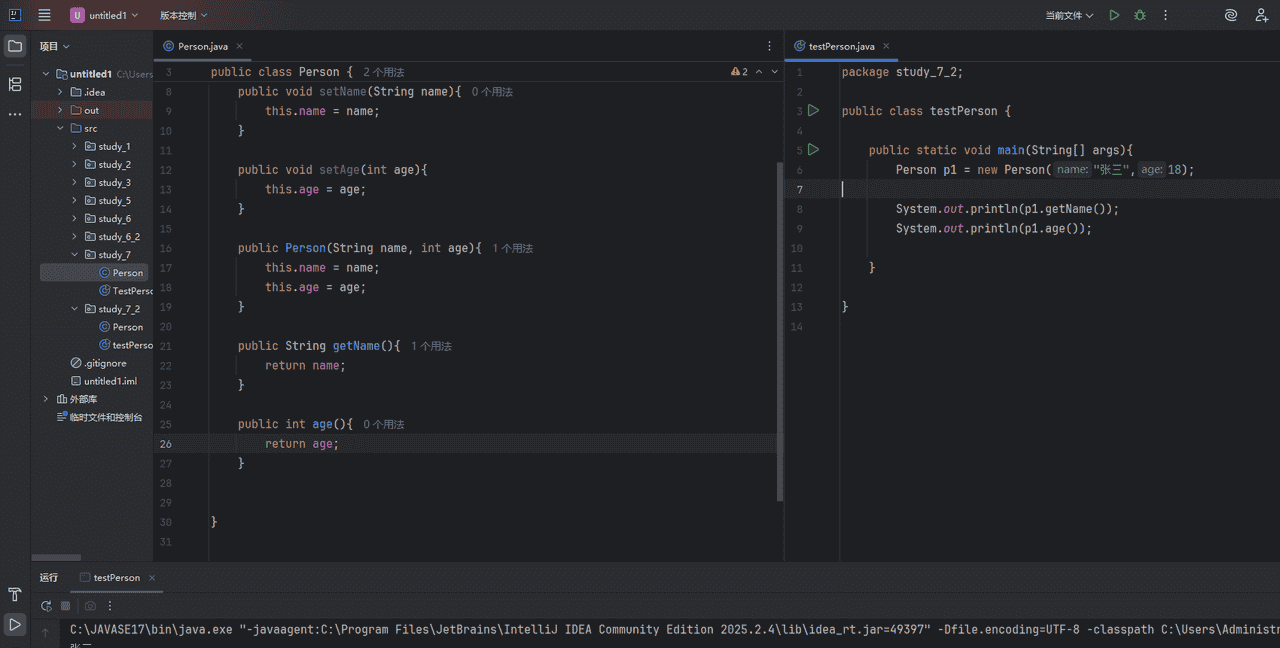Click the Person.java editor vertical scrollbar

pyautogui.click(x=780, y=330)
